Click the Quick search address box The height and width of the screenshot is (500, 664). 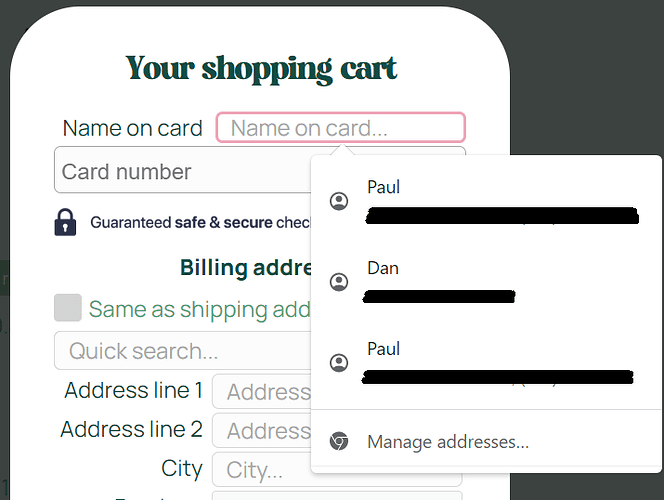[180, 351]
